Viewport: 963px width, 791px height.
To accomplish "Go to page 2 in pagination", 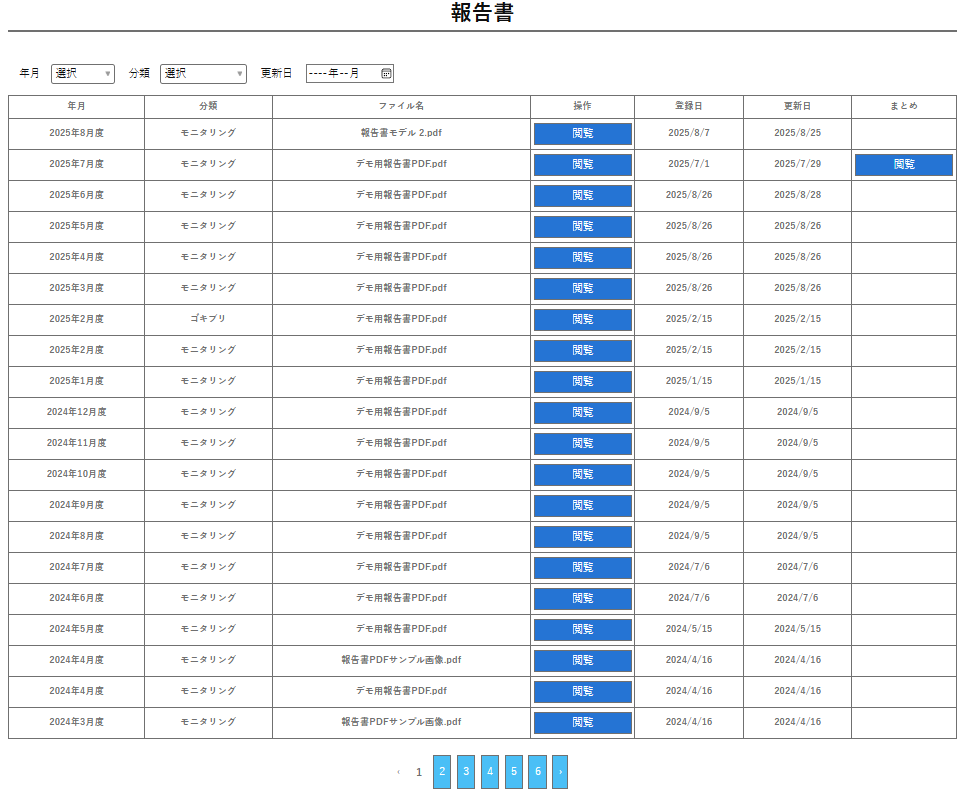I will pos(442,772).
